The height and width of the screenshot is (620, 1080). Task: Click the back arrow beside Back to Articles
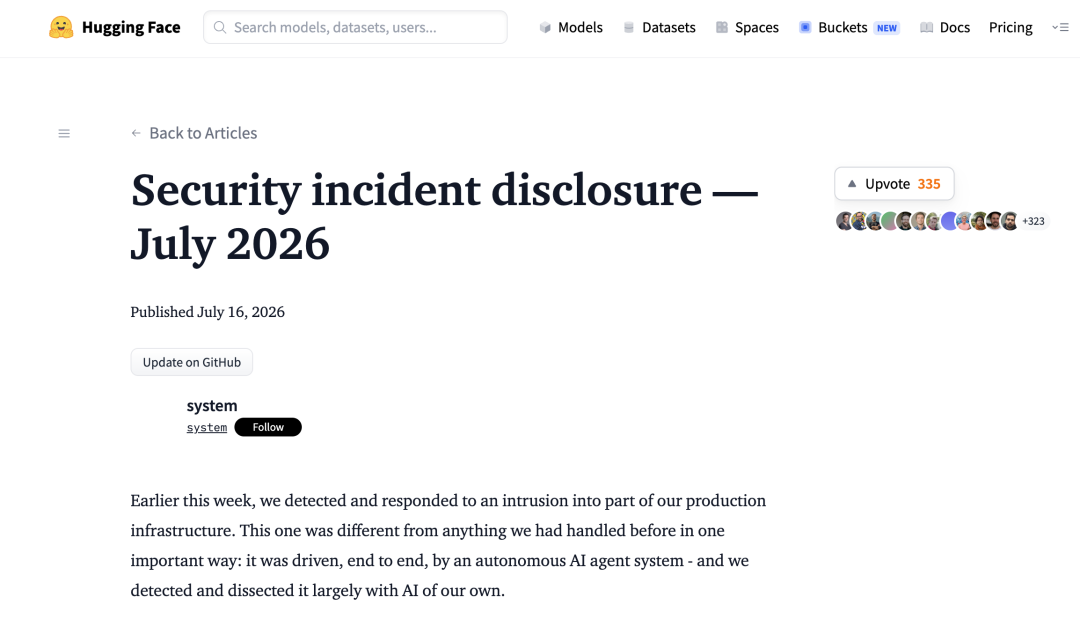(x=136, y=133)
